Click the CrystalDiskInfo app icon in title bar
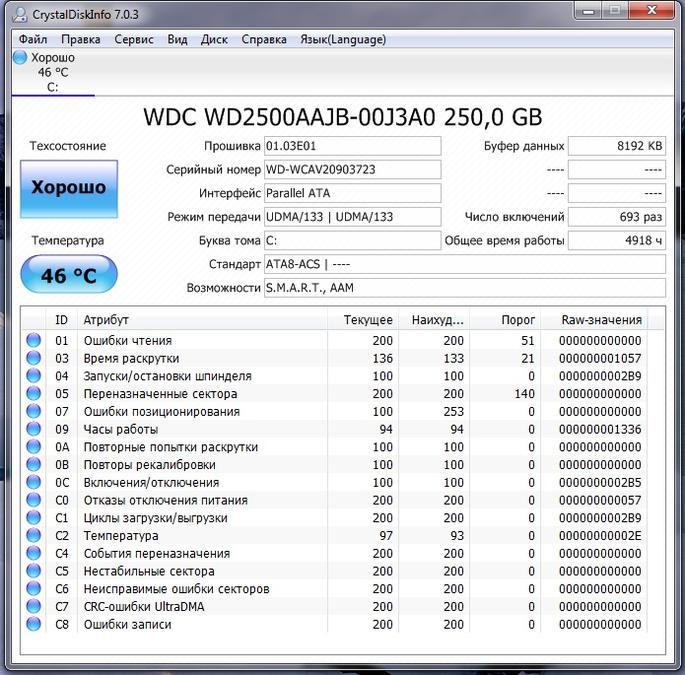Image resolution: width=685 pixels, height=675 pixels. tap(20, 14)
